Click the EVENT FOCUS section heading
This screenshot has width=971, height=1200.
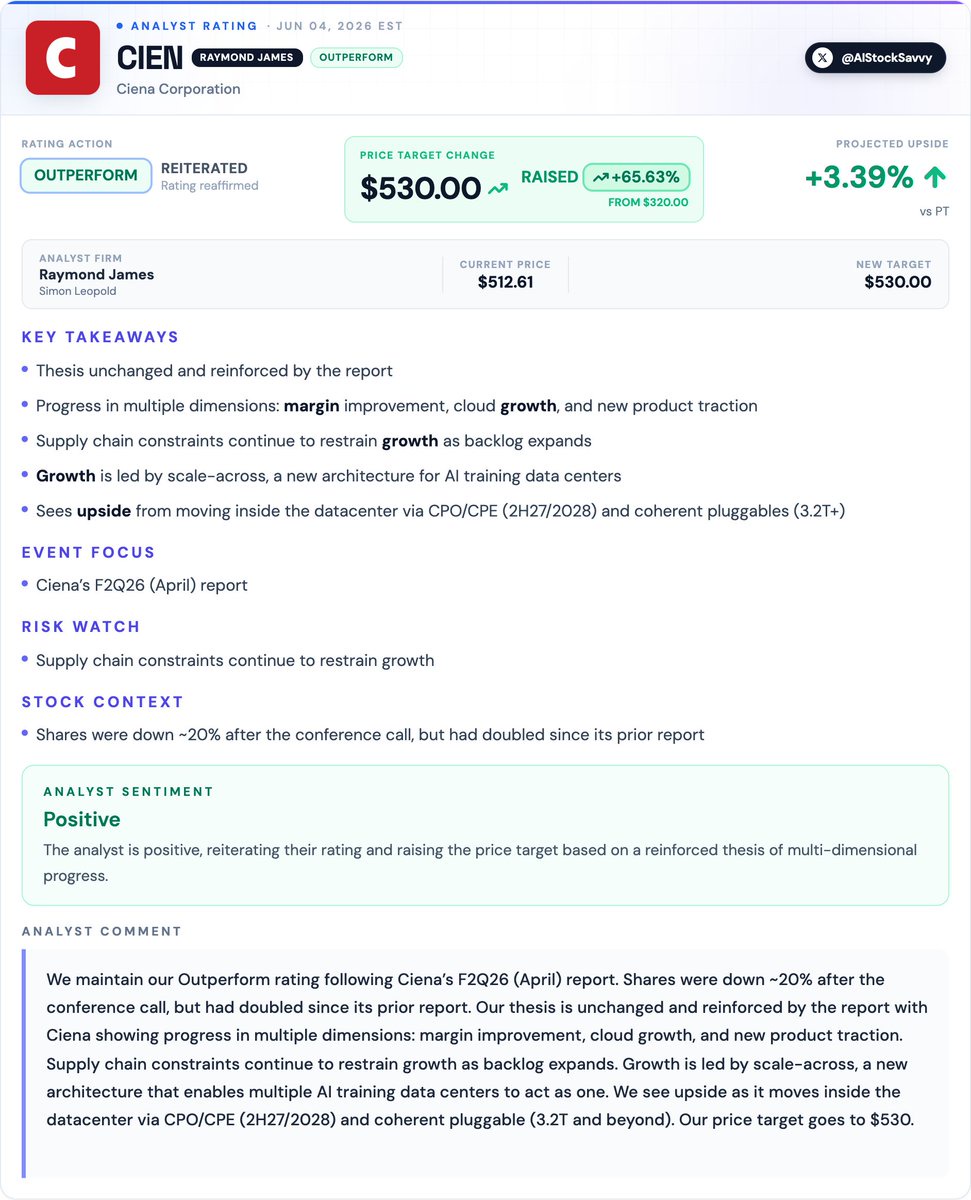[89, 552]
